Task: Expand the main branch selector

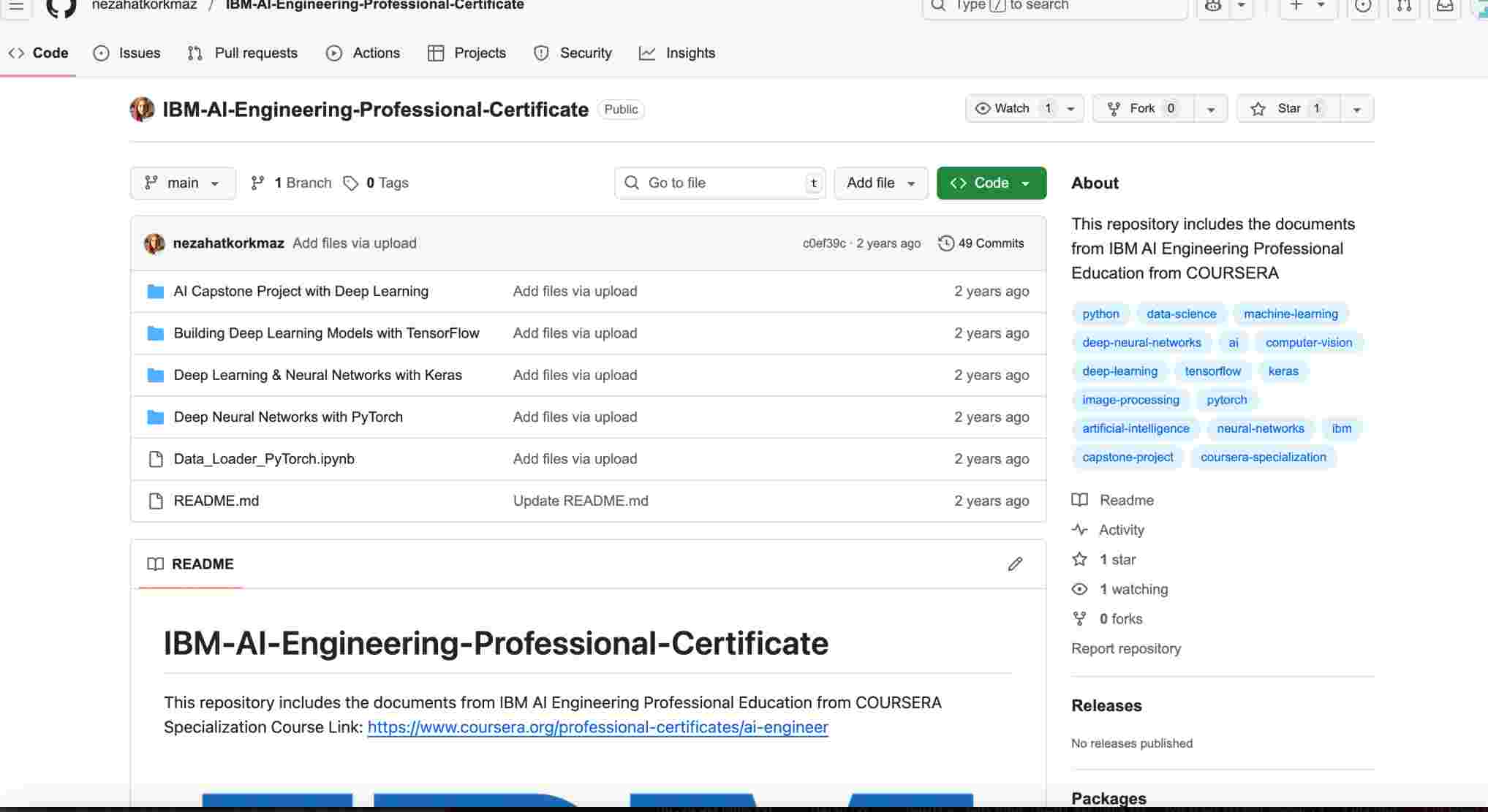Action: pos(183,183)
